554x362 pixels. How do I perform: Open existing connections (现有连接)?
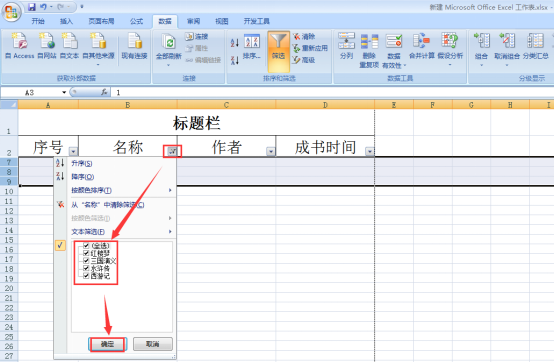pos(134,46)
